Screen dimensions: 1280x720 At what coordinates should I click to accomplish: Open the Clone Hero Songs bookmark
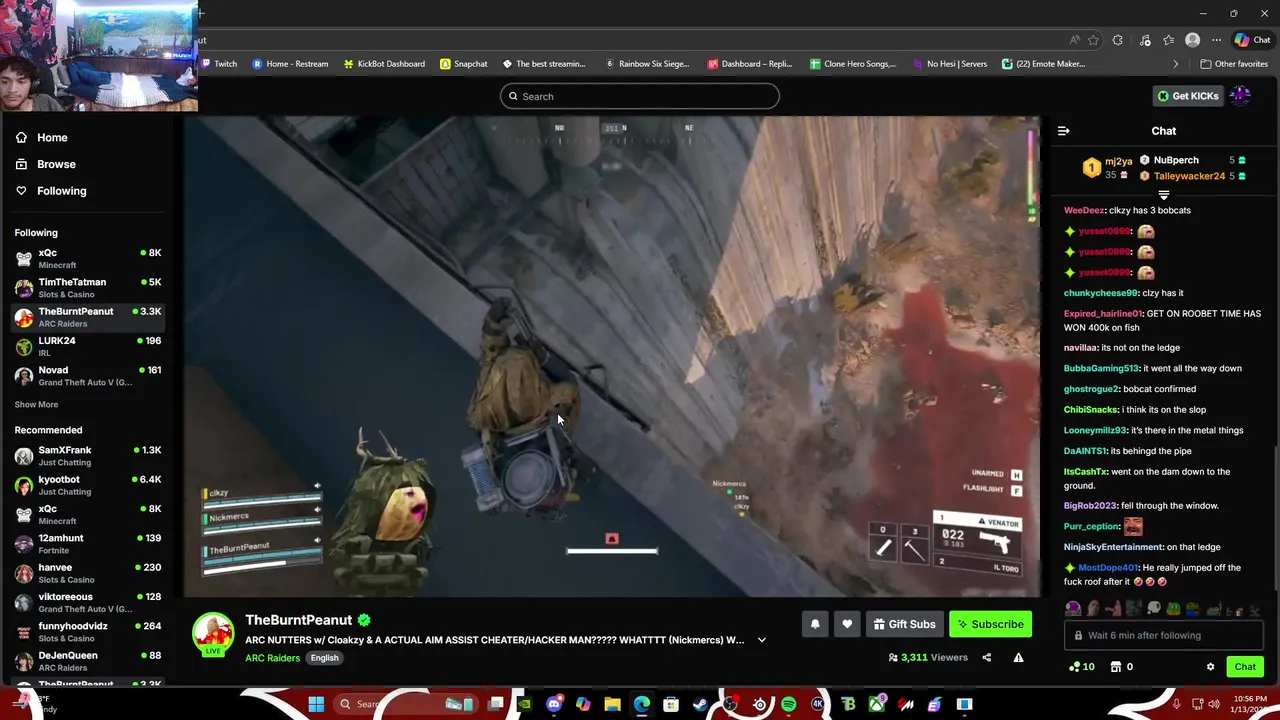(852, 64)
